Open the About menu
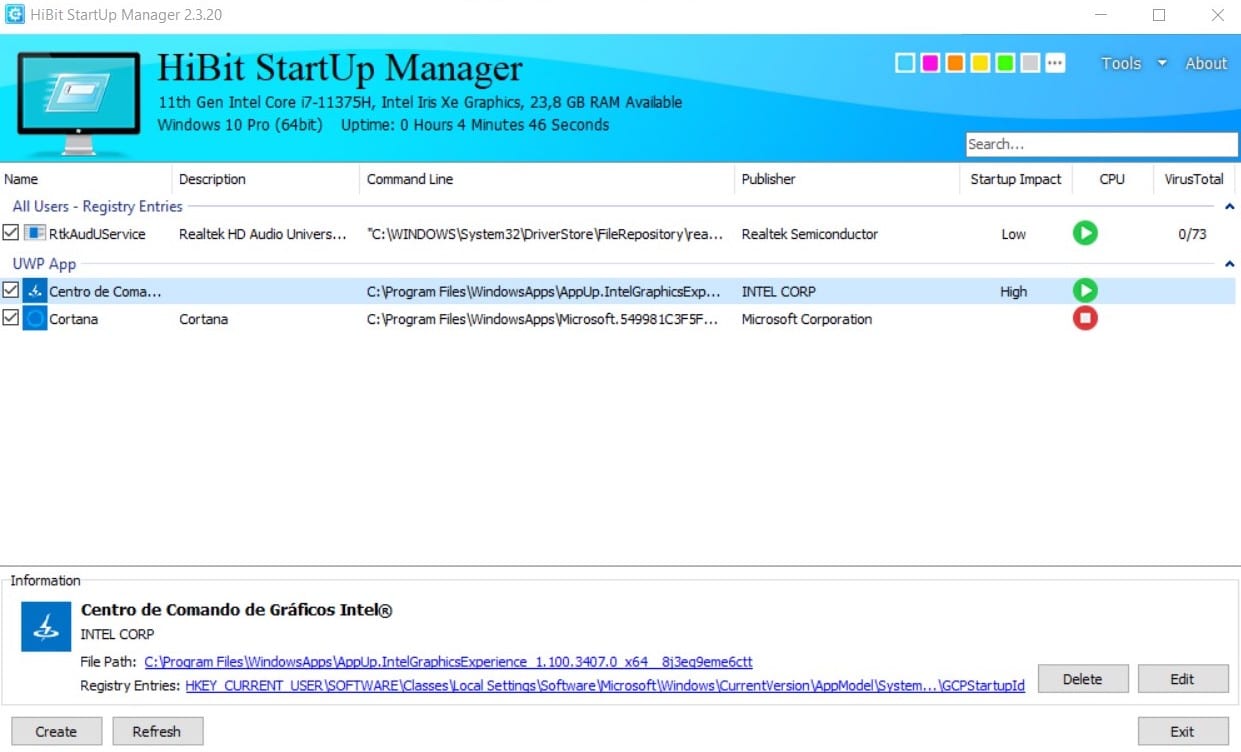This screenshot has width=1241, height=752. pos(1206,63)
